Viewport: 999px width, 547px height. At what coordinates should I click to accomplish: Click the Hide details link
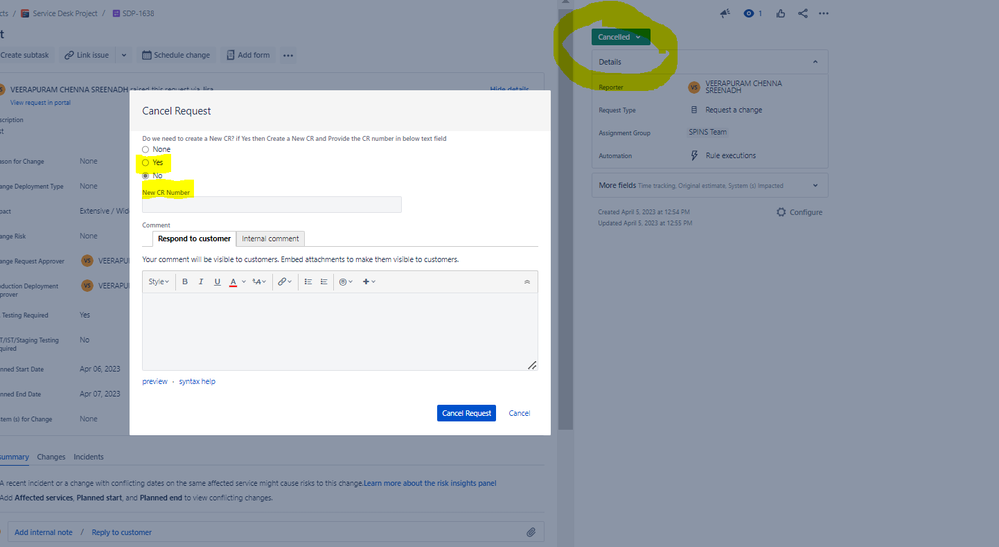point(509,89)
